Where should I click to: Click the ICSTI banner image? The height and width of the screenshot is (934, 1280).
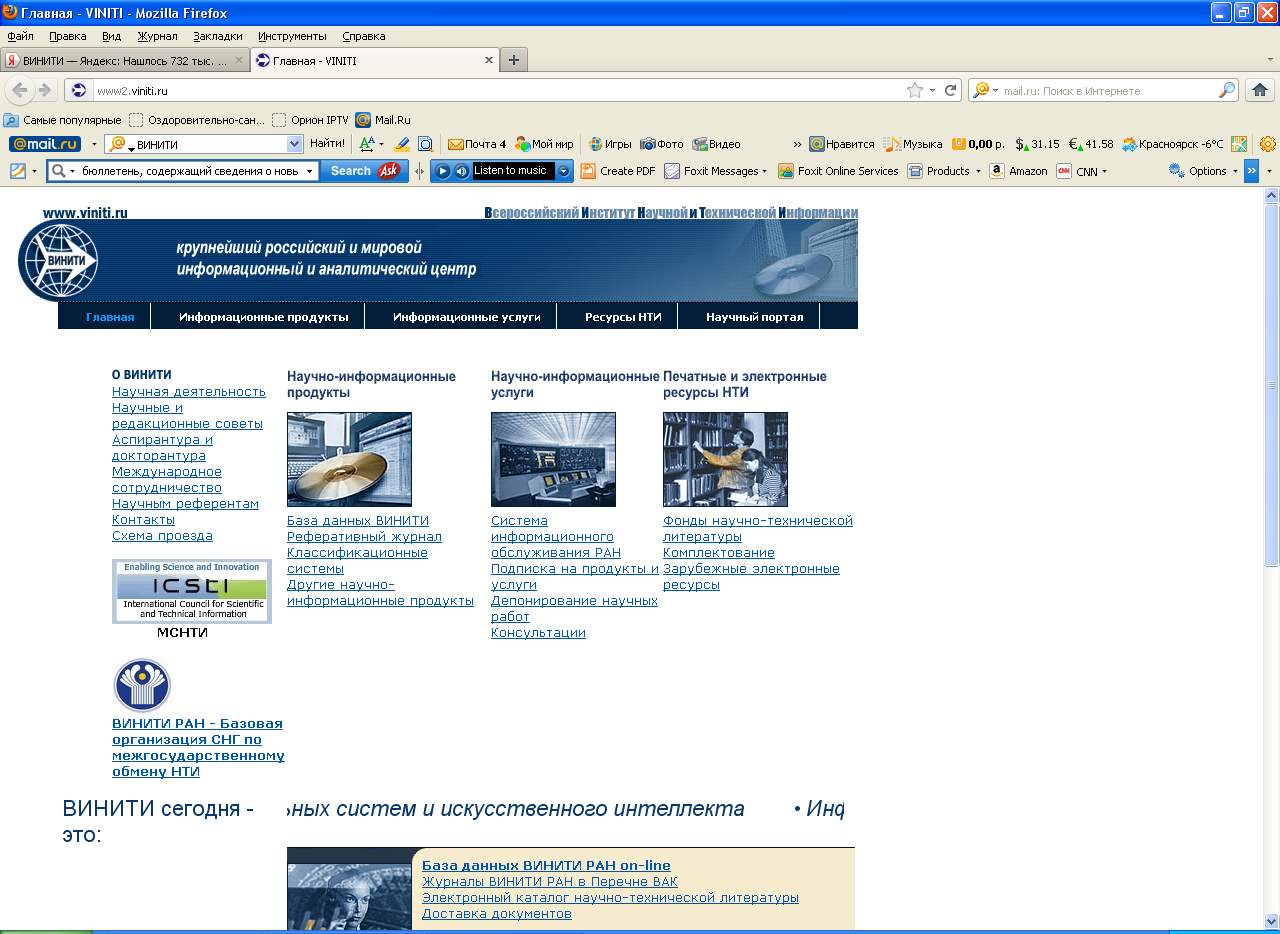tap(192, 591)
